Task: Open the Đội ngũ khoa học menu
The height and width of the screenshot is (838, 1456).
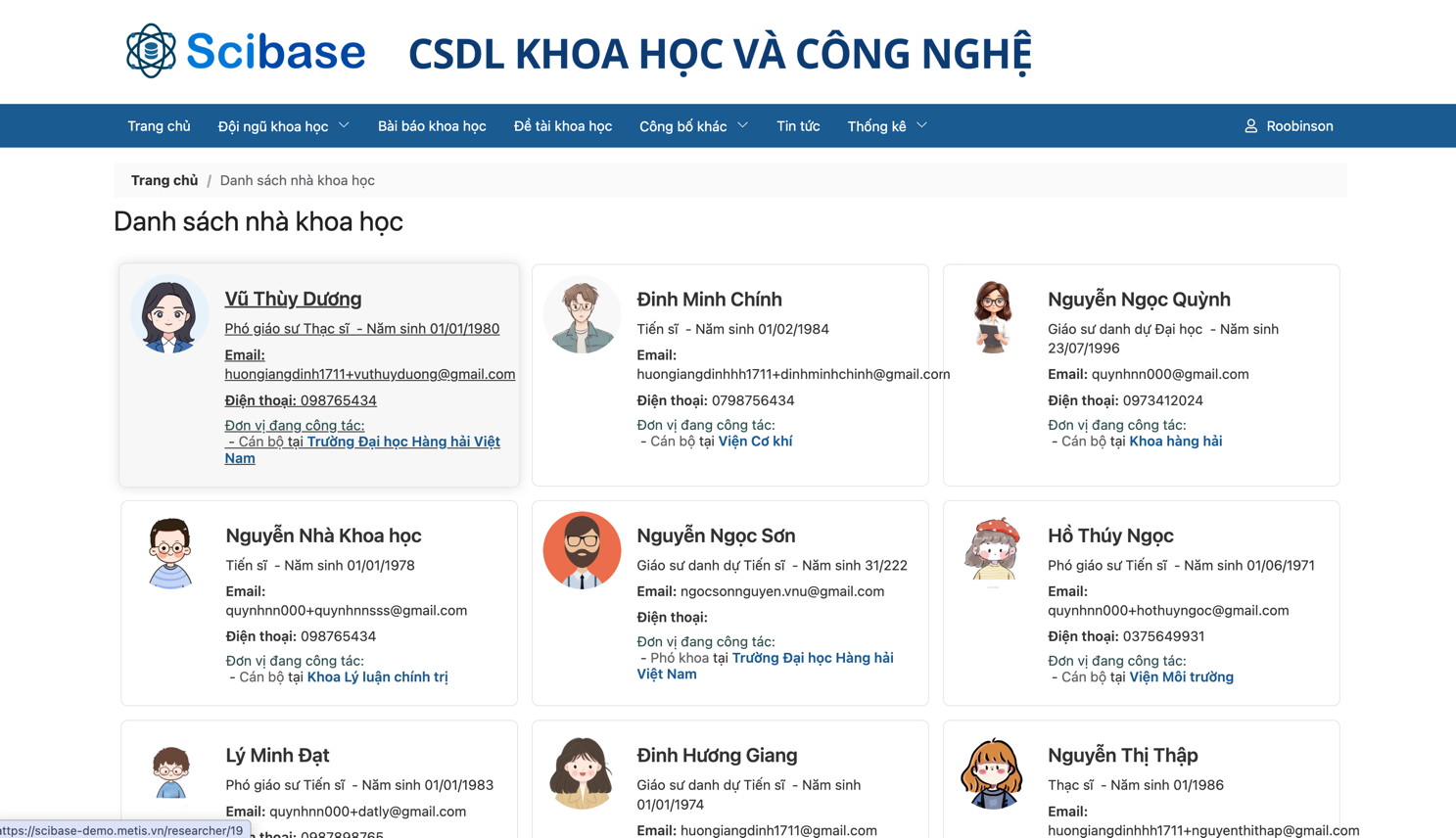Action: 273,126
